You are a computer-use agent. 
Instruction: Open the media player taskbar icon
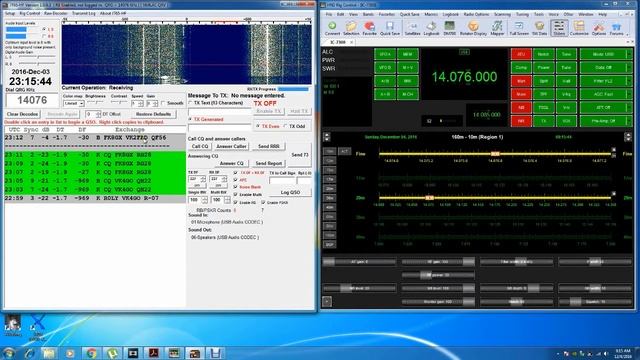70,353
